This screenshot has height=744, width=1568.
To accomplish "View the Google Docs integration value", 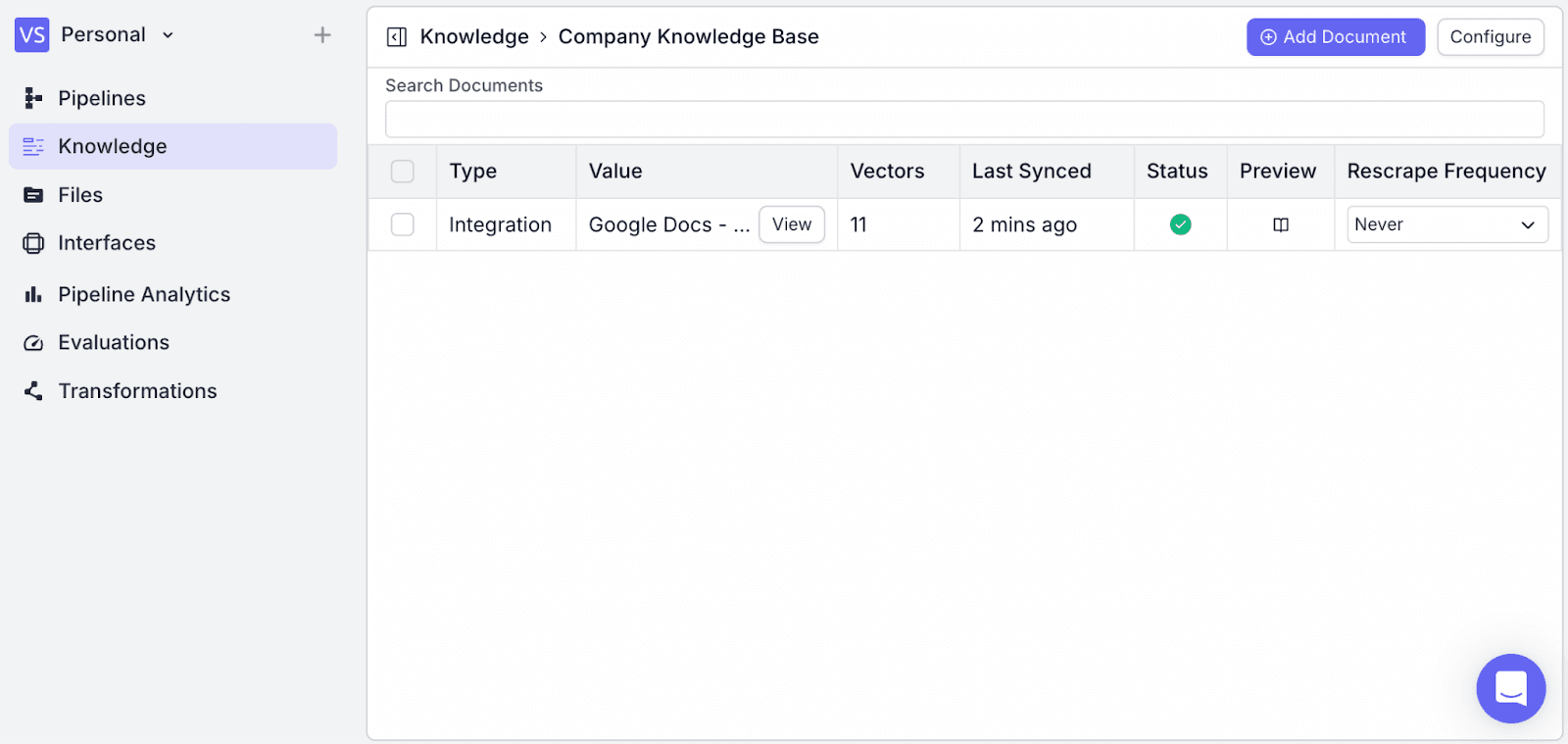I will (x=791, y=224).
